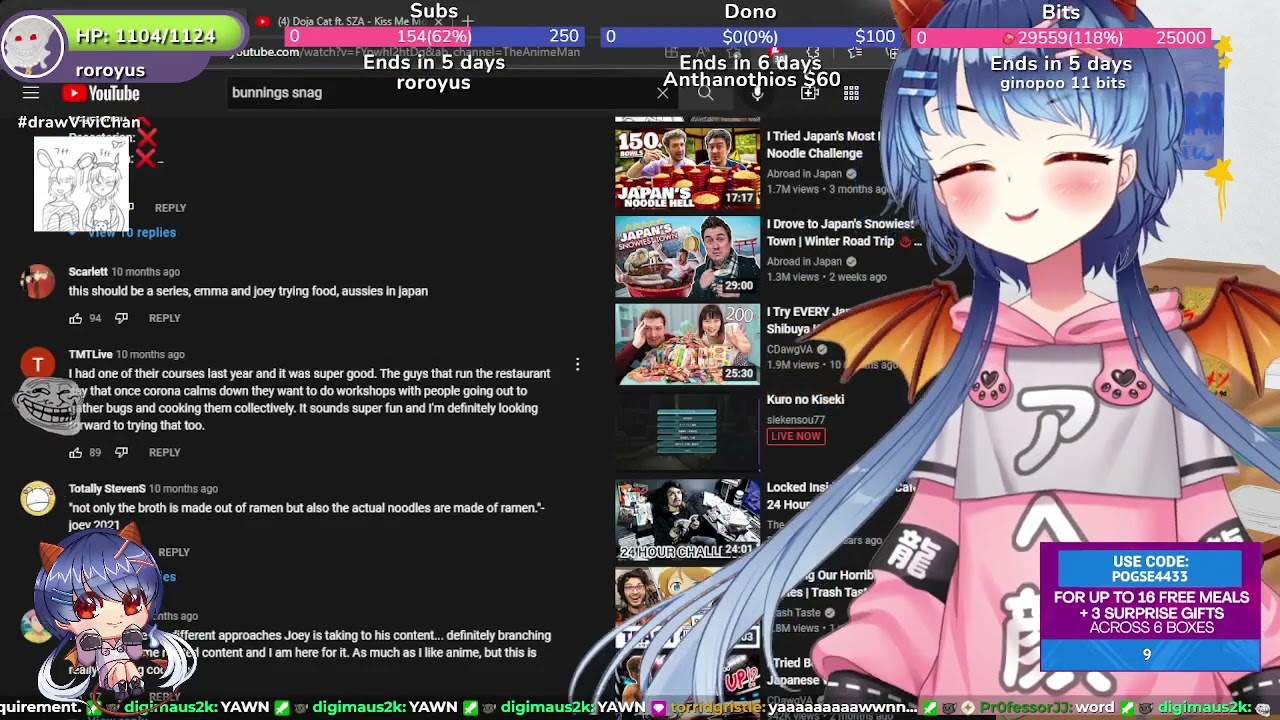Click the timestamp '10 months ago' on Scarlett's comment
Viewport: 1280px width, 720px height.
(146, 272)
